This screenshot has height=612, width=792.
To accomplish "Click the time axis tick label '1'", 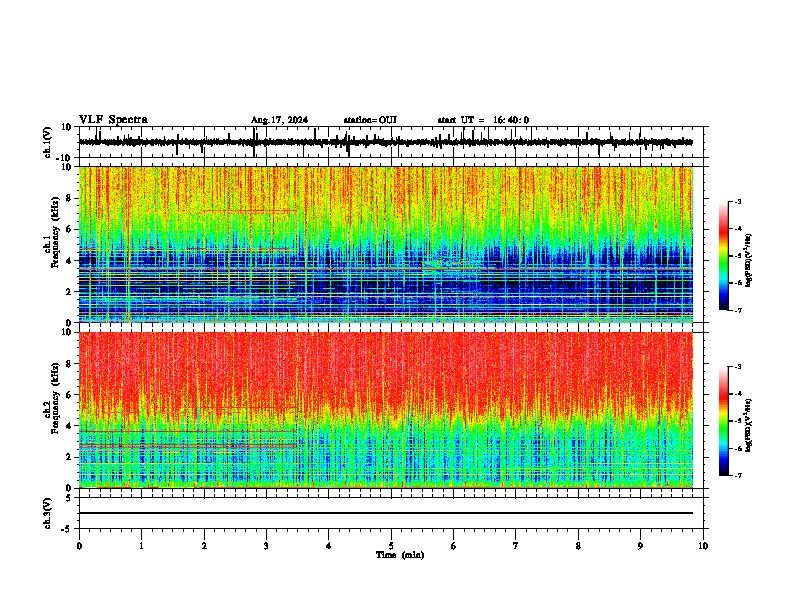I will tap(142, 546).
